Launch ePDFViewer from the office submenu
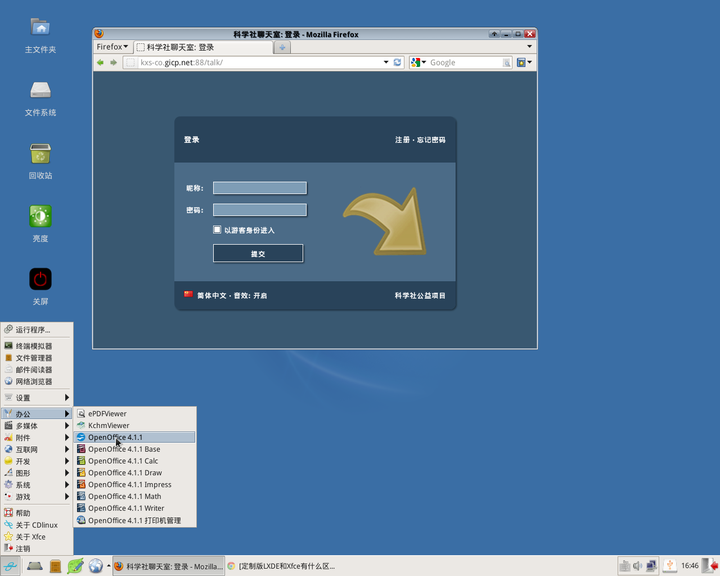 pos(135,413)
